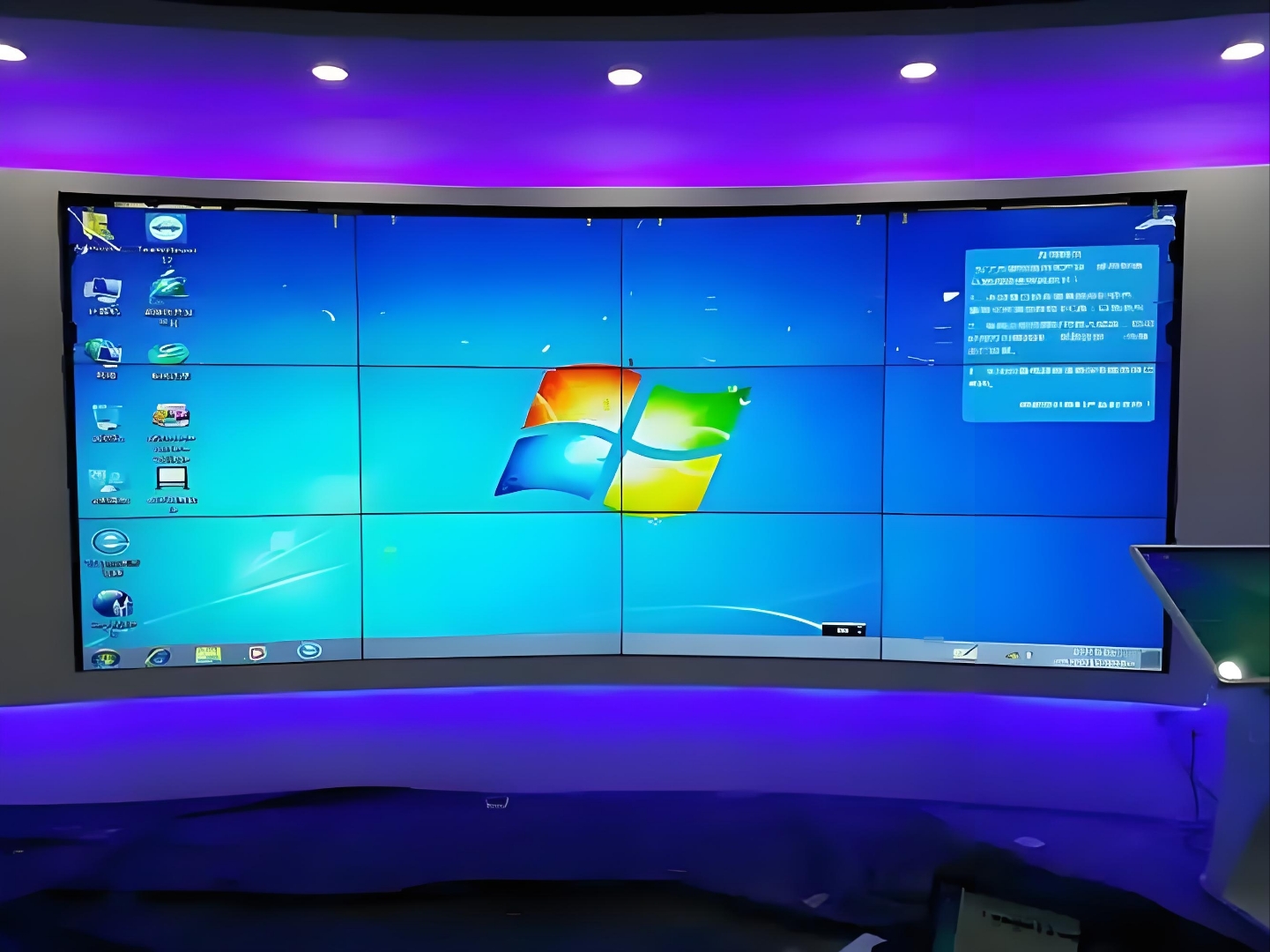Open the blue globe application shortcut
The height and width of the screenshot is (952, 1270).
113,605
